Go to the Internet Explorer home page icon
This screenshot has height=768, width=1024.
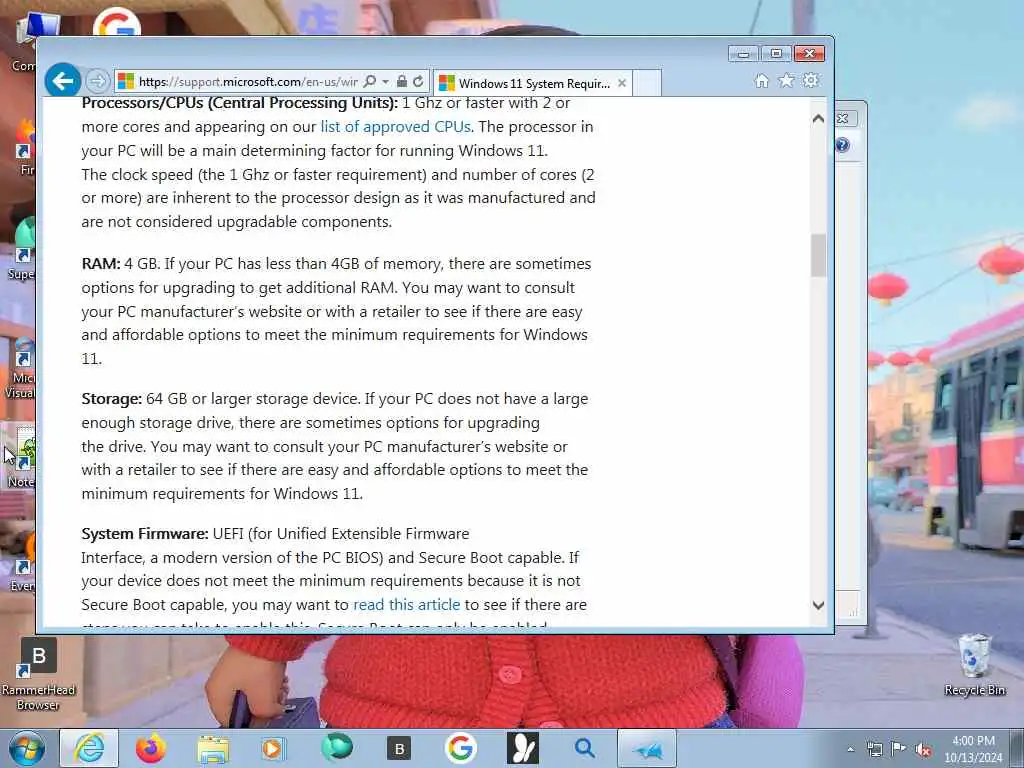(761, 80)
